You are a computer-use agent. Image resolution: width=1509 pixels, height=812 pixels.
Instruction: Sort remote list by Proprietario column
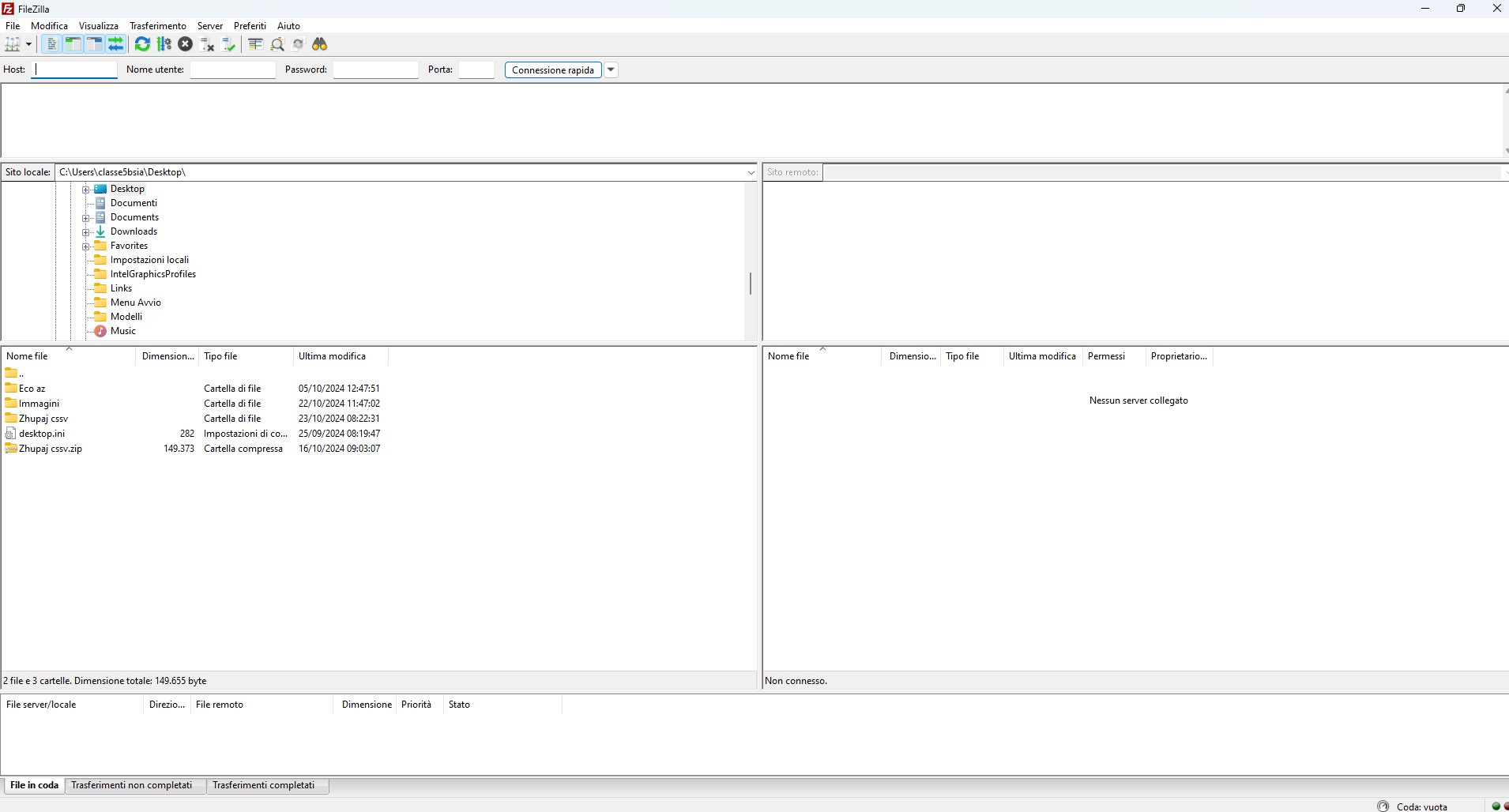pyautogui.click(x=1179, y=356)
